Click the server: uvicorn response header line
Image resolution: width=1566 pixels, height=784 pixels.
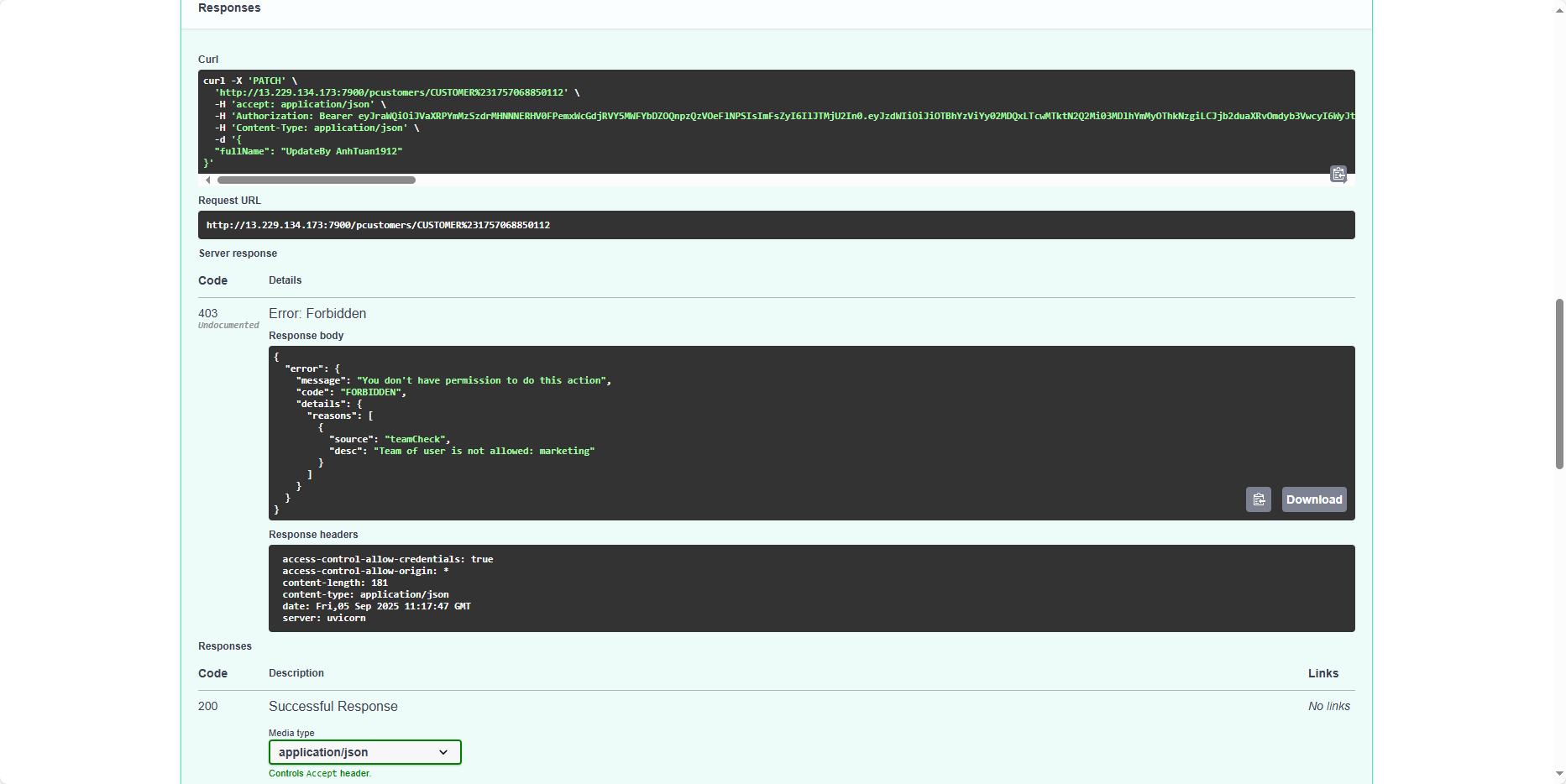[x=324, y=618]
